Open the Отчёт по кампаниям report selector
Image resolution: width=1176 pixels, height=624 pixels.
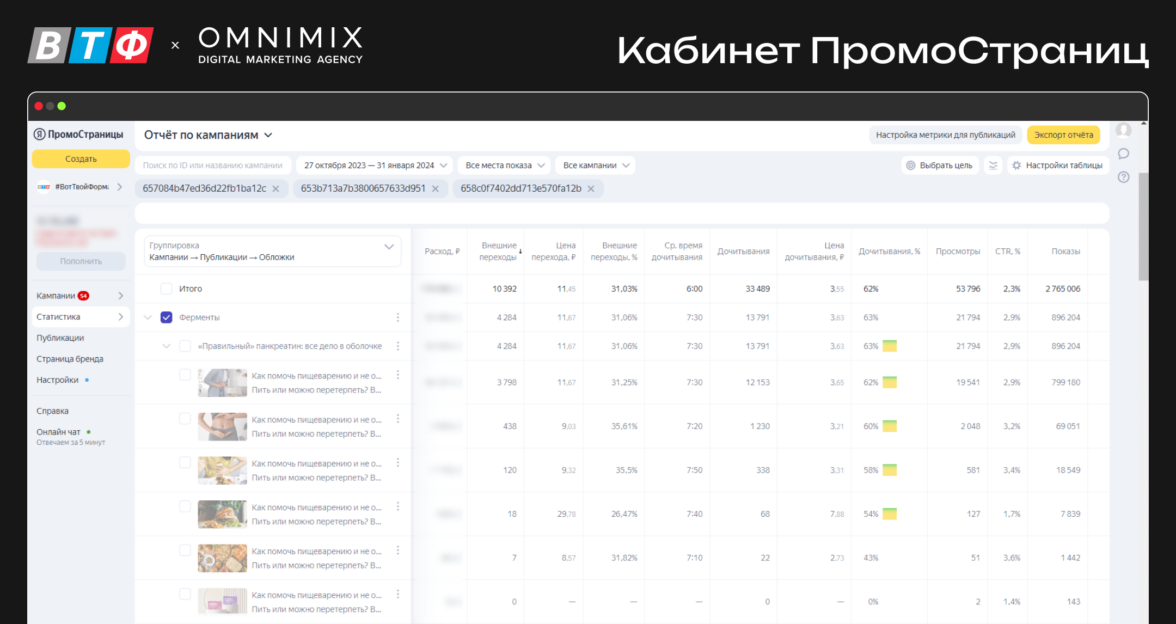tap(208, 134)
